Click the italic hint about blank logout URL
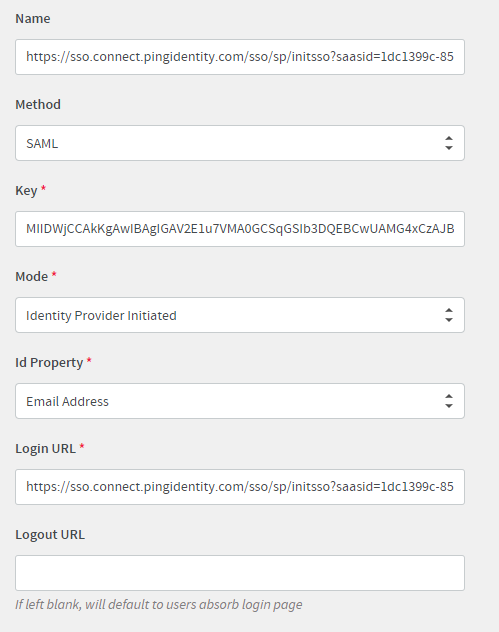499x632 pixels. pyautogui.click(x=159, y=605)
